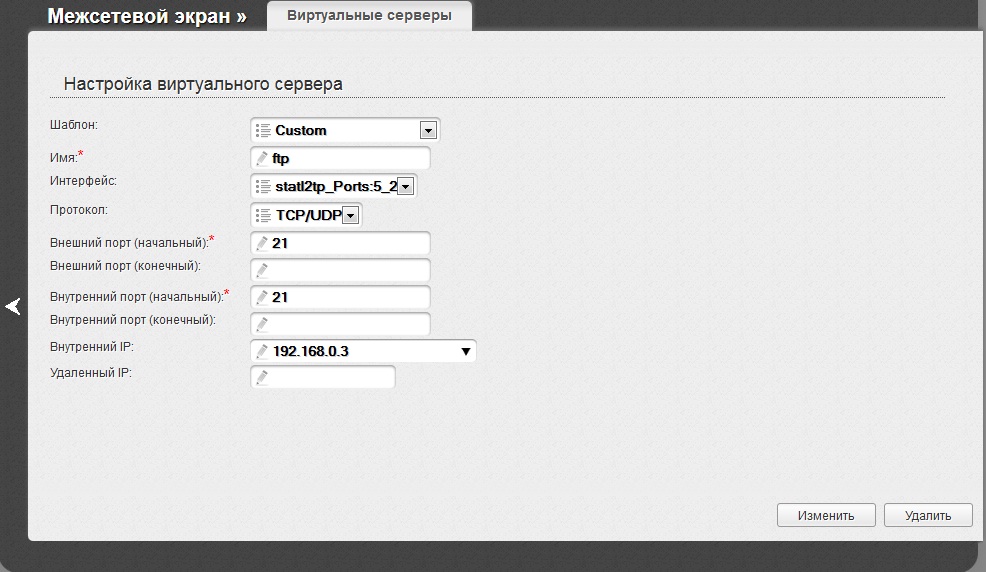
Task: Switch to the Виртуальные серверы tab
Action: pyautogui.click(x=369, y=16)
